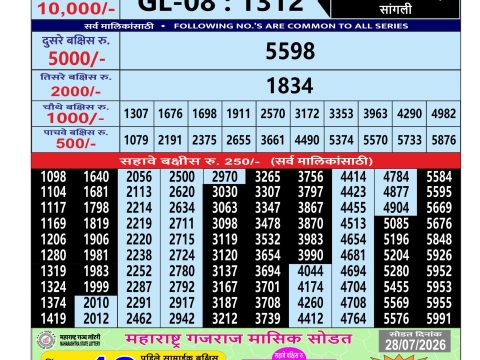Select fourth prize number 1307
The width and height of the screenshot is (480, 360).
[136, 114]
